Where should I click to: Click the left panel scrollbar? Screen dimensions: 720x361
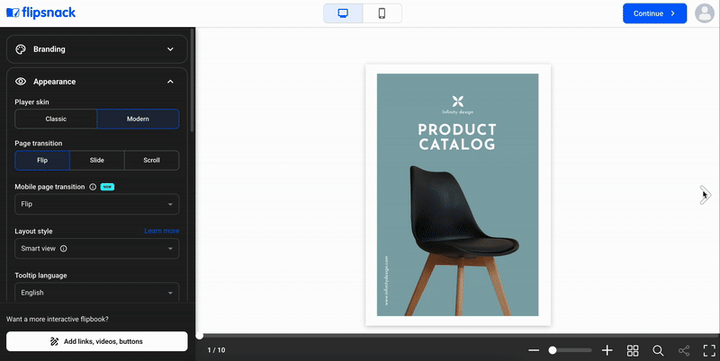192,80
